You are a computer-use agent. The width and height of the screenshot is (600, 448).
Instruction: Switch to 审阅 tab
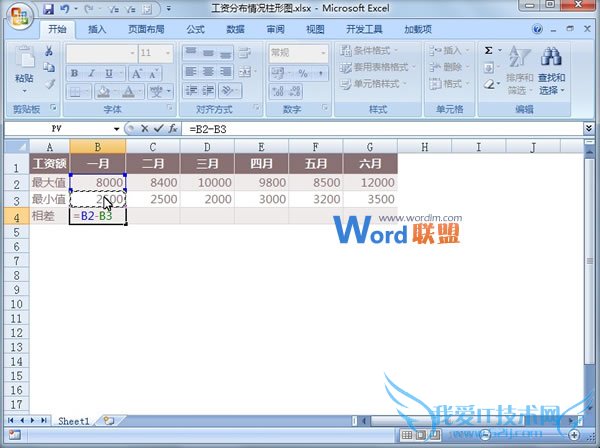(276, 29)
